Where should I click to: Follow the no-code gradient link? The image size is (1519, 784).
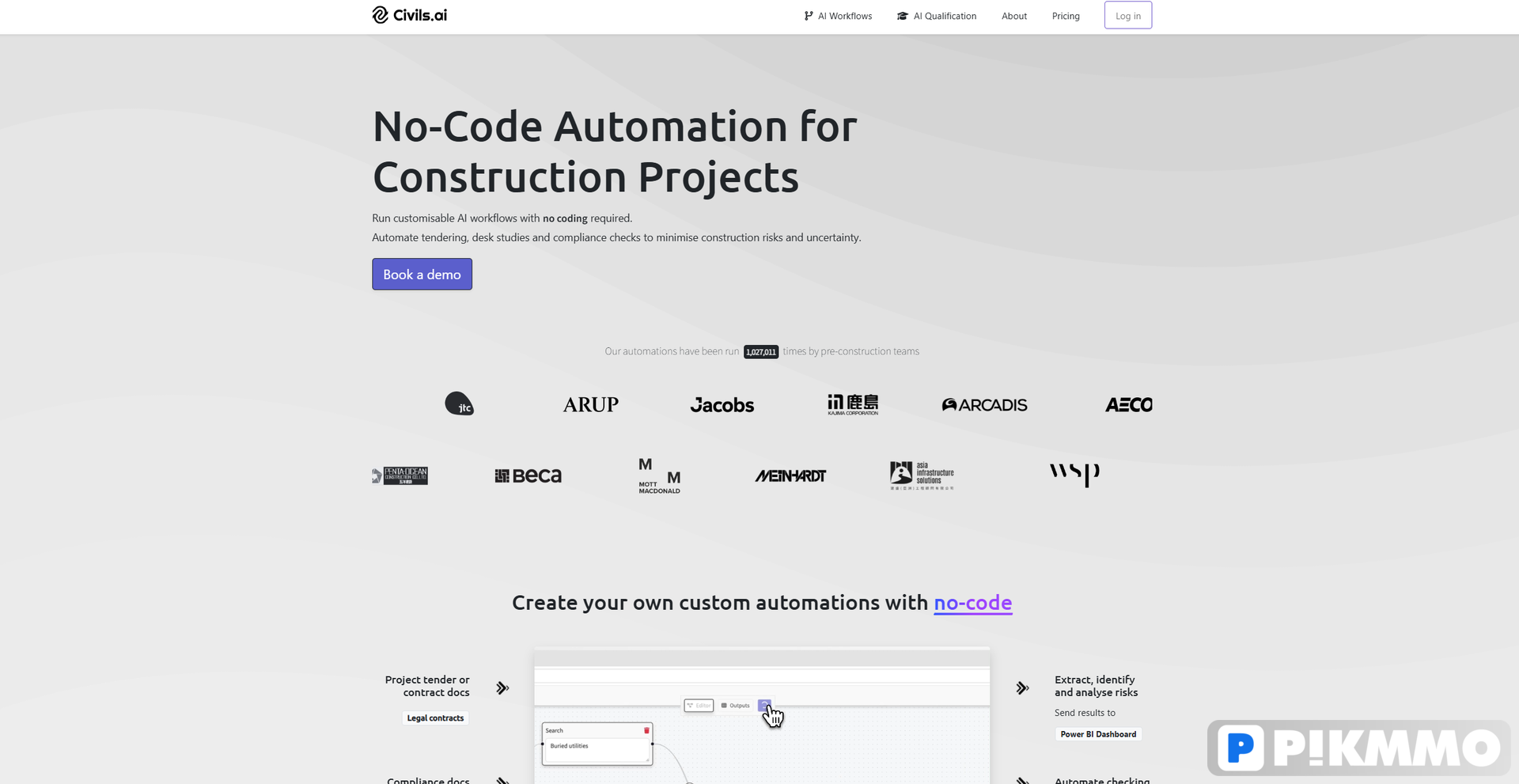pos(972,603)
